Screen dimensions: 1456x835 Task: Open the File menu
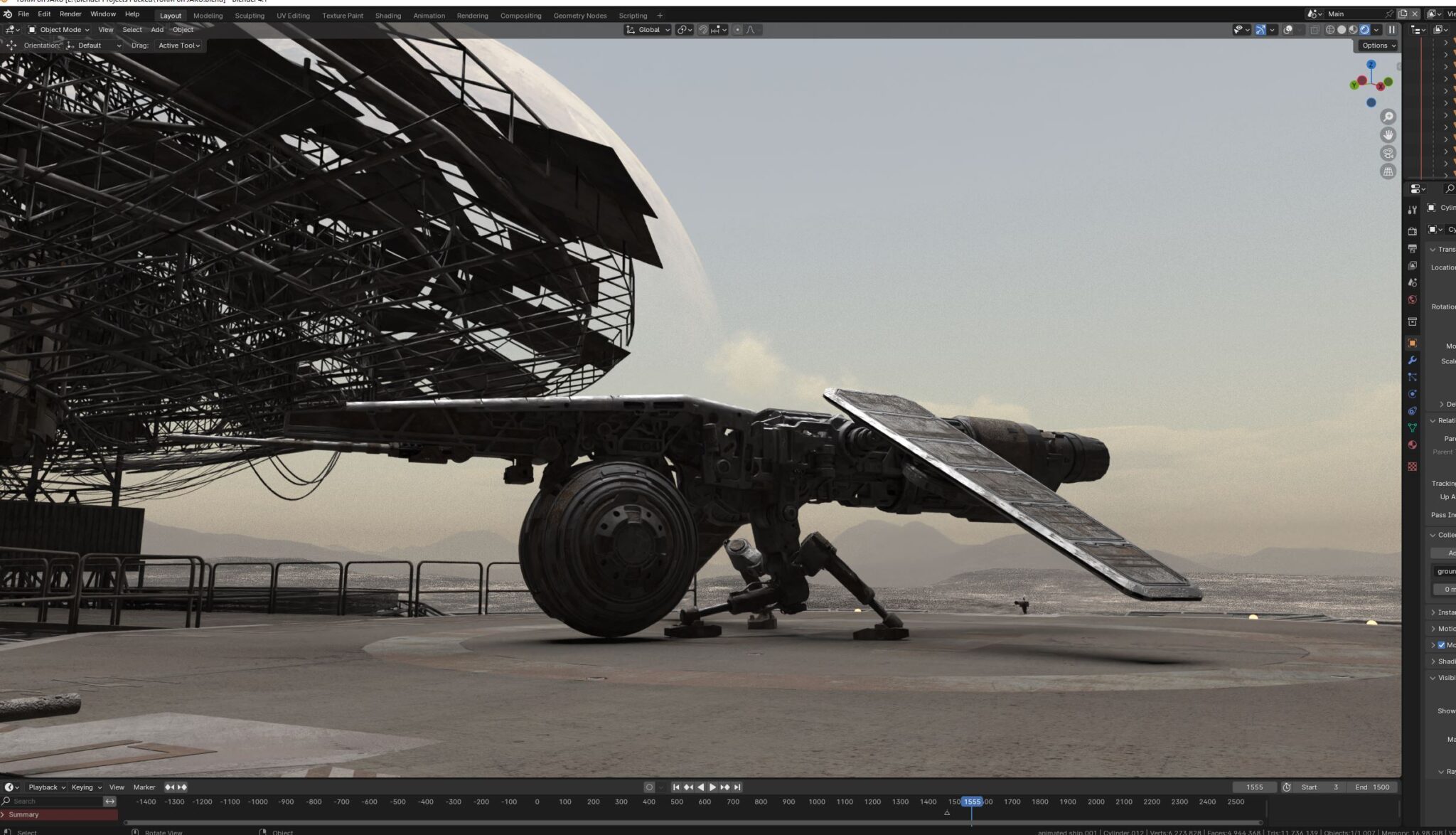(x=23, y=14)
